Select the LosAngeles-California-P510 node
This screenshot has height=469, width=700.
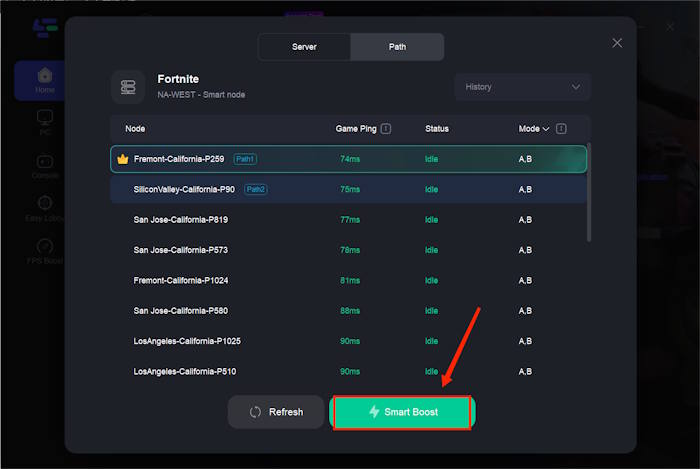click(x=348, y=371)
